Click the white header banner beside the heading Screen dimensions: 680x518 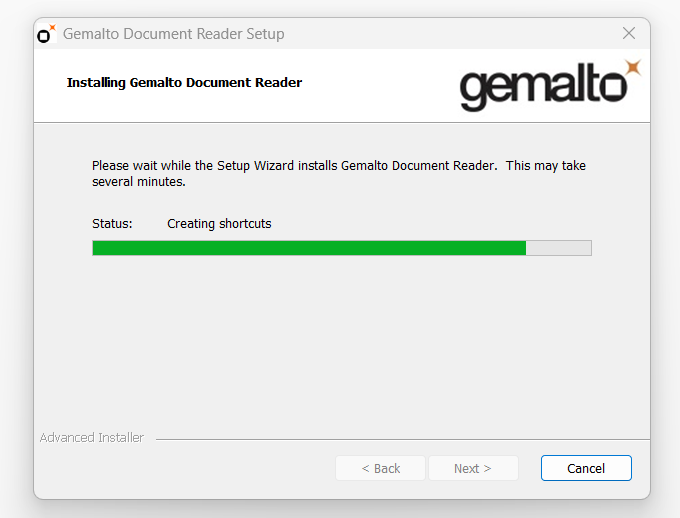coord(377,85)
